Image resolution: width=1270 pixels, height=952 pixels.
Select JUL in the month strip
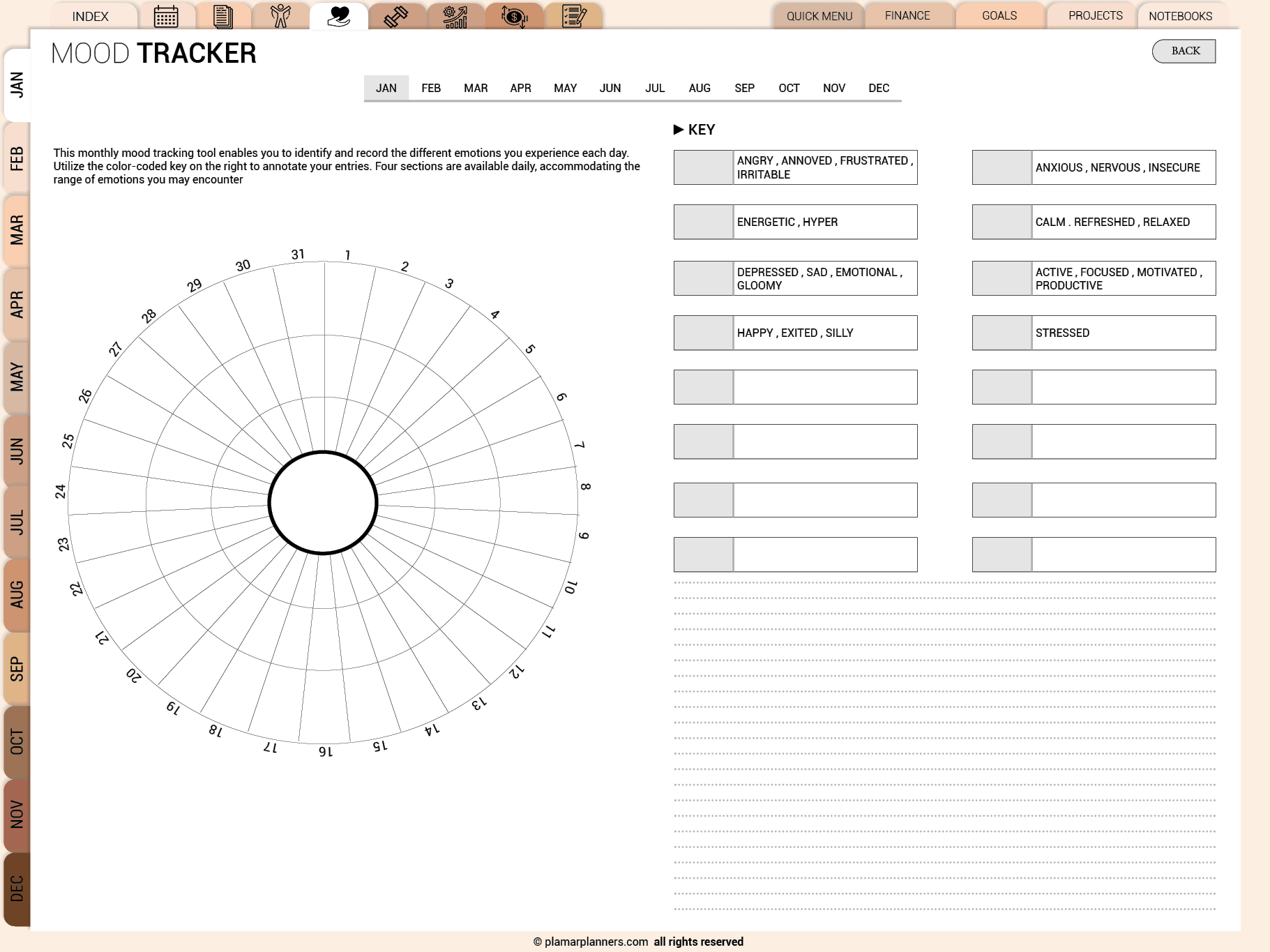(x=655, y=88)
